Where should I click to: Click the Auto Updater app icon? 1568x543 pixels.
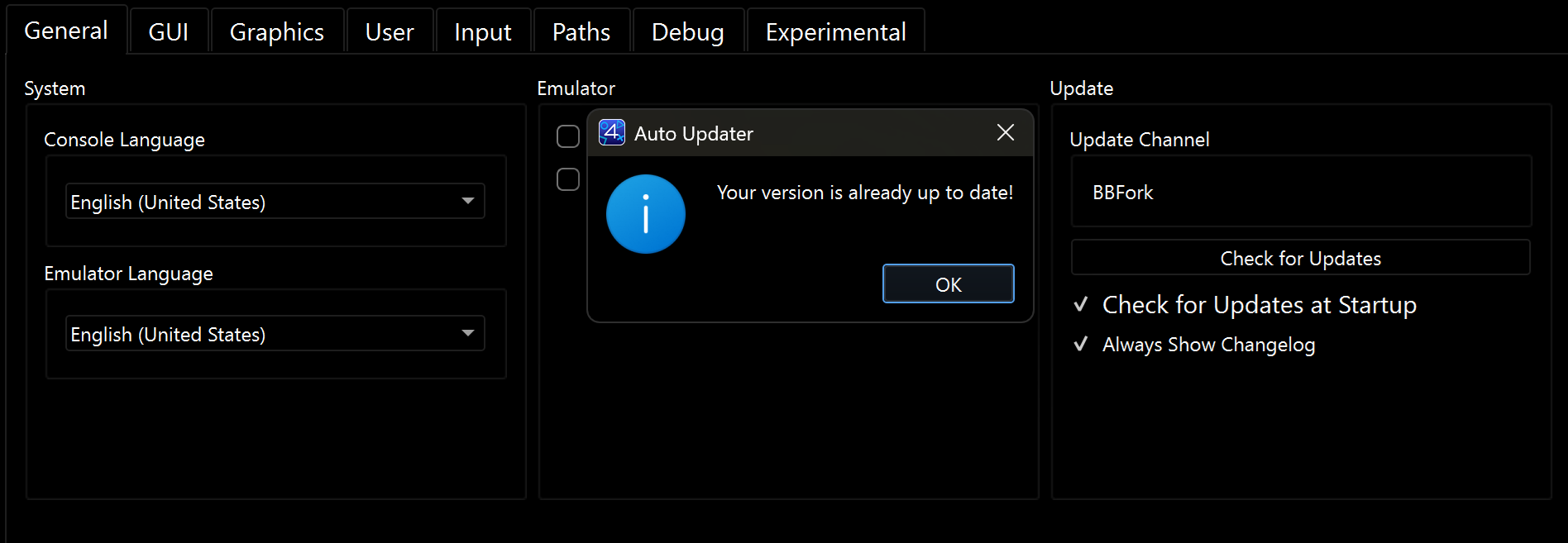[x=611, y=132]
